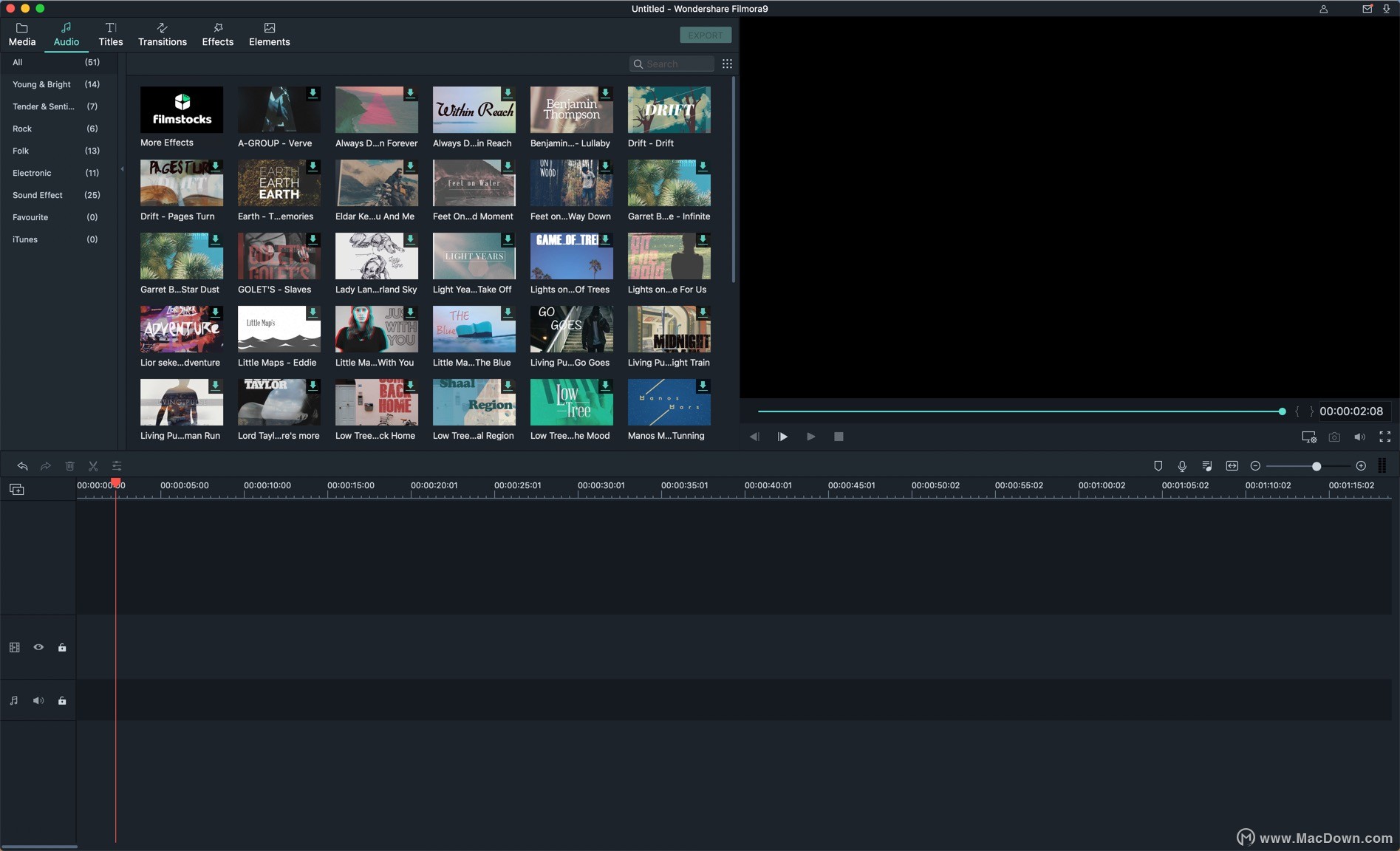Viewport: 1400px width, 851px height.
Task: Mute the audio track speaker icon
Action: [x=38, y=700]
